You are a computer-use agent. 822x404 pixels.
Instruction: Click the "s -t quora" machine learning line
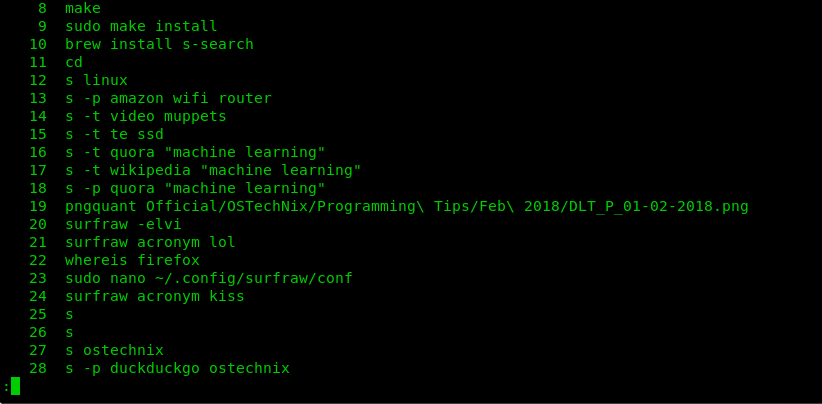195,152
